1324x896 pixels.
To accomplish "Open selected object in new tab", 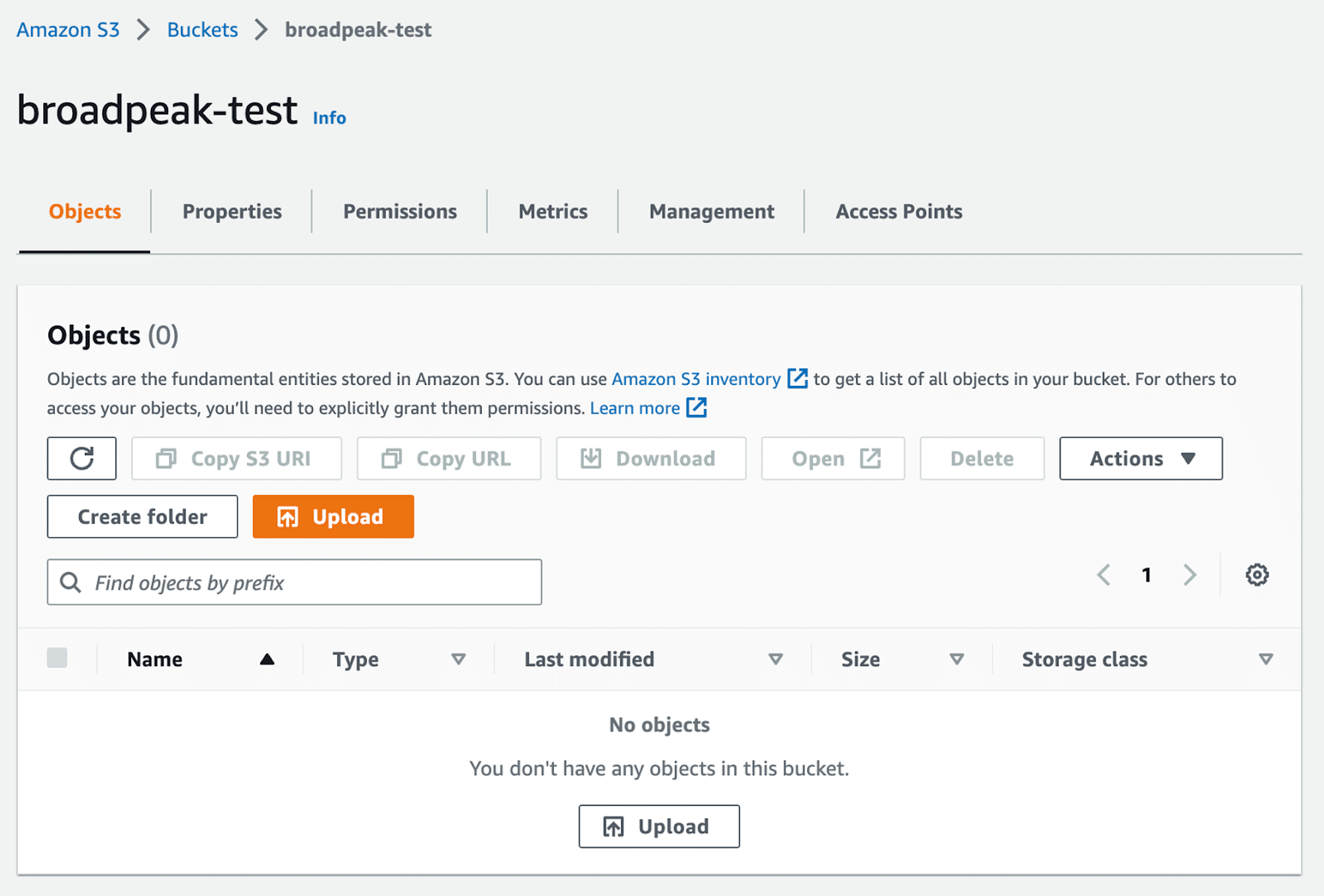I will click(832, 459).
